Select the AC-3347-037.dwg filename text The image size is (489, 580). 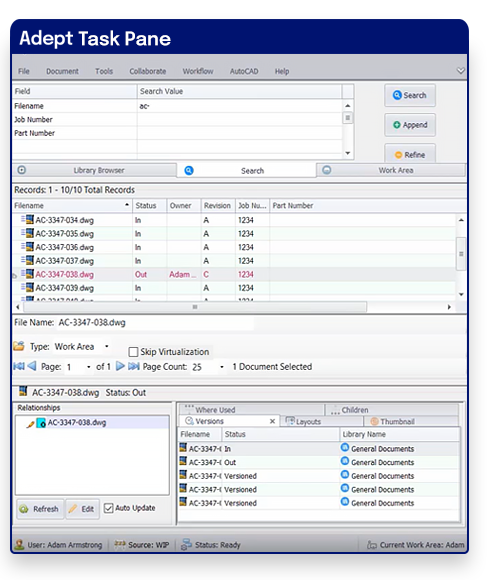point(65,261)
